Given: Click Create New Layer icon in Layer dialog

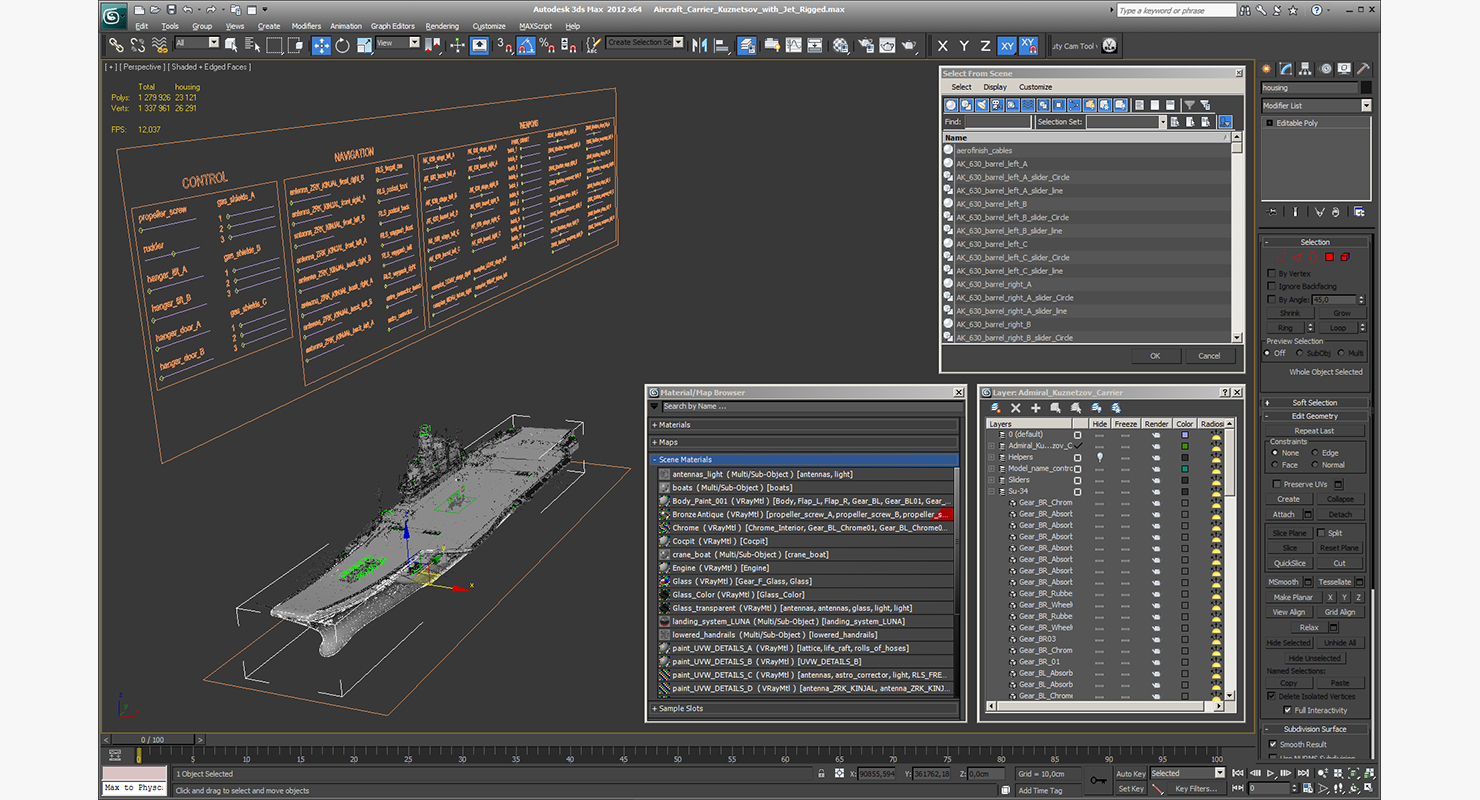Looking at the screenshot, I should pos(995,408).
